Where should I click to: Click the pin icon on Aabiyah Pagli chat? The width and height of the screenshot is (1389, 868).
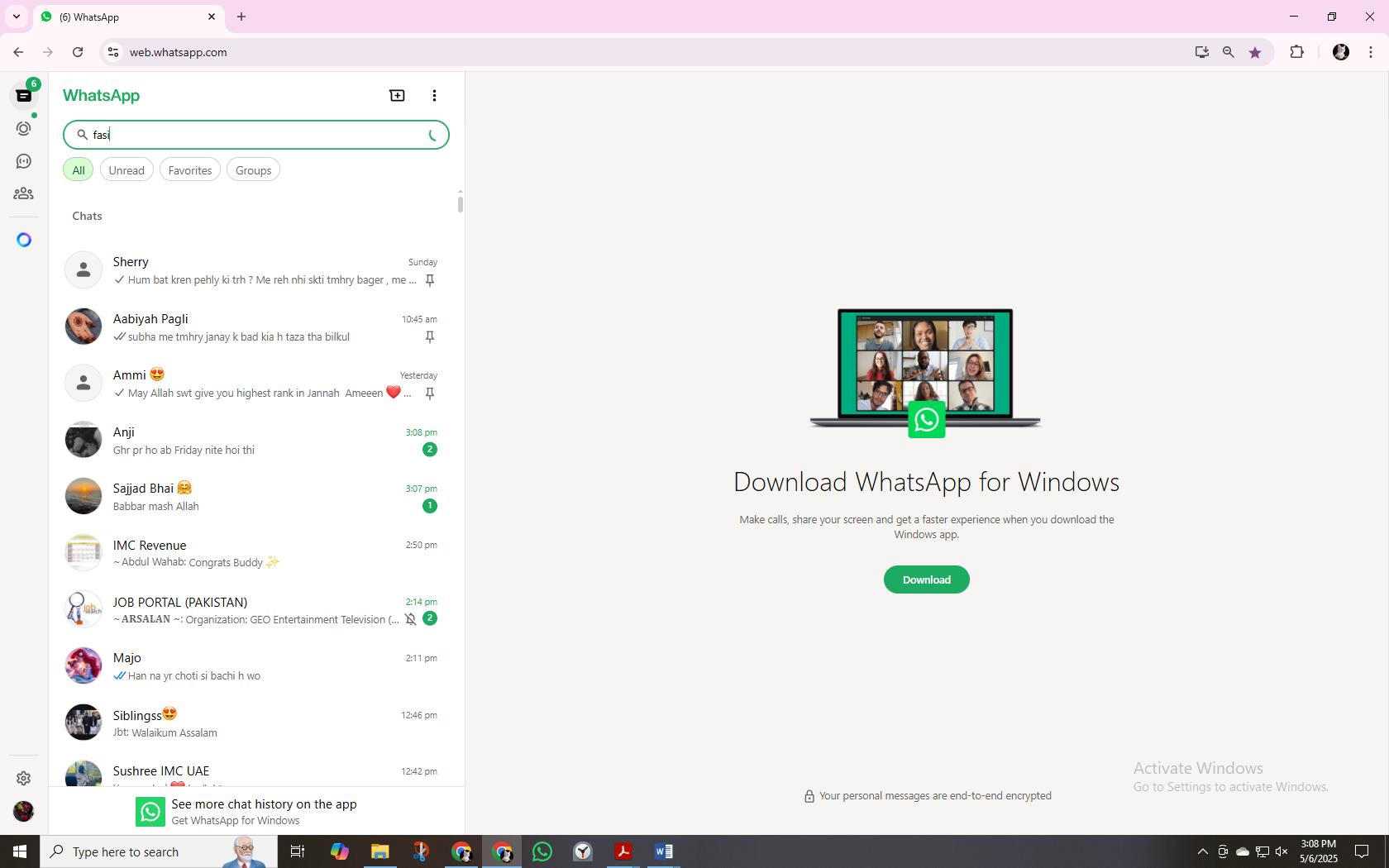click(430, 336)
